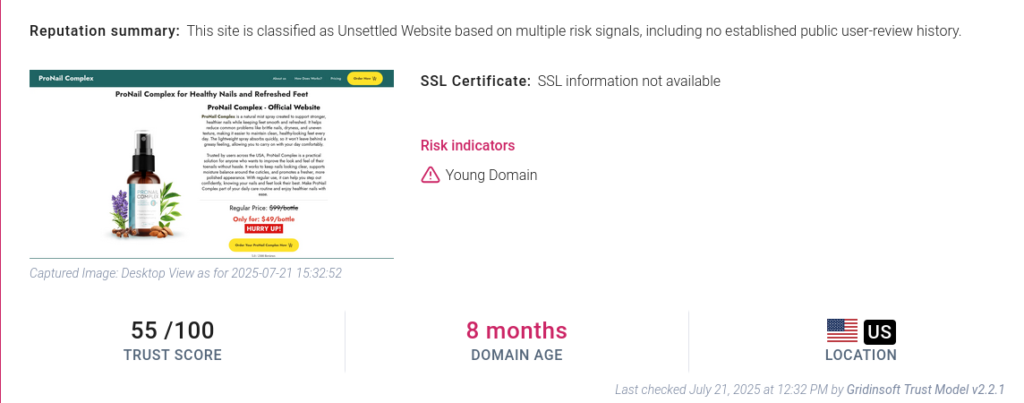The width and height of the screenshot is (1024, 403).
Task: Click the SSL Certificate label
Action: 475,81
